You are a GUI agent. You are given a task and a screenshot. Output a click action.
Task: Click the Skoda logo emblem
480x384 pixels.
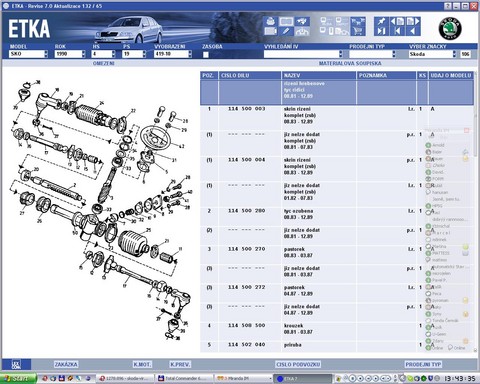coord(450,29)
